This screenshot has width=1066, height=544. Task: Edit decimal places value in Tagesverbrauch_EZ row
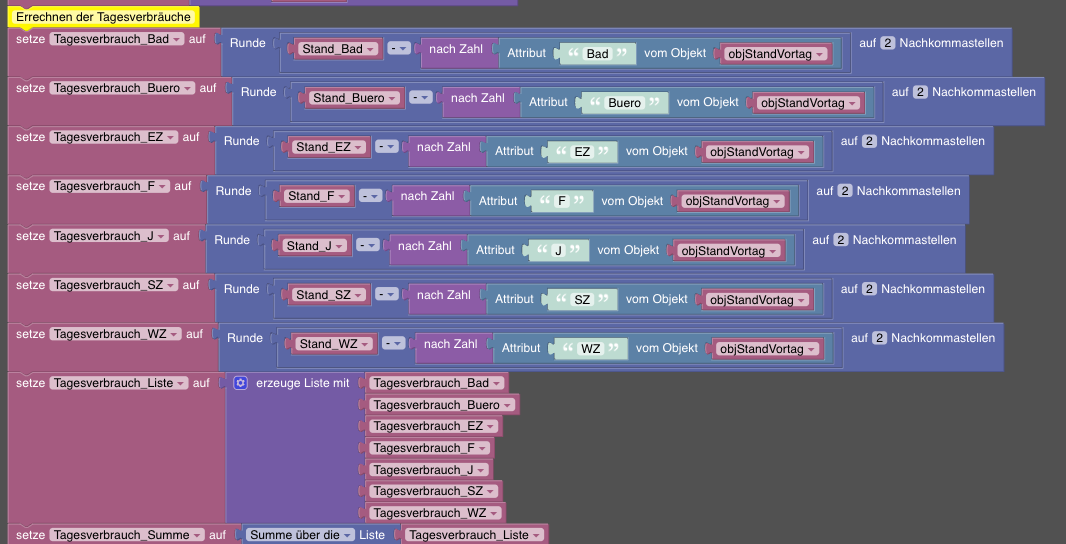coord(869,141)
